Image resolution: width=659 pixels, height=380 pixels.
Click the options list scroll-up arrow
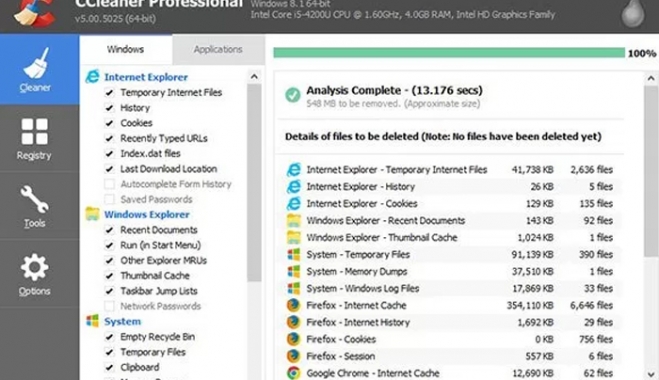tap(254, 77)
